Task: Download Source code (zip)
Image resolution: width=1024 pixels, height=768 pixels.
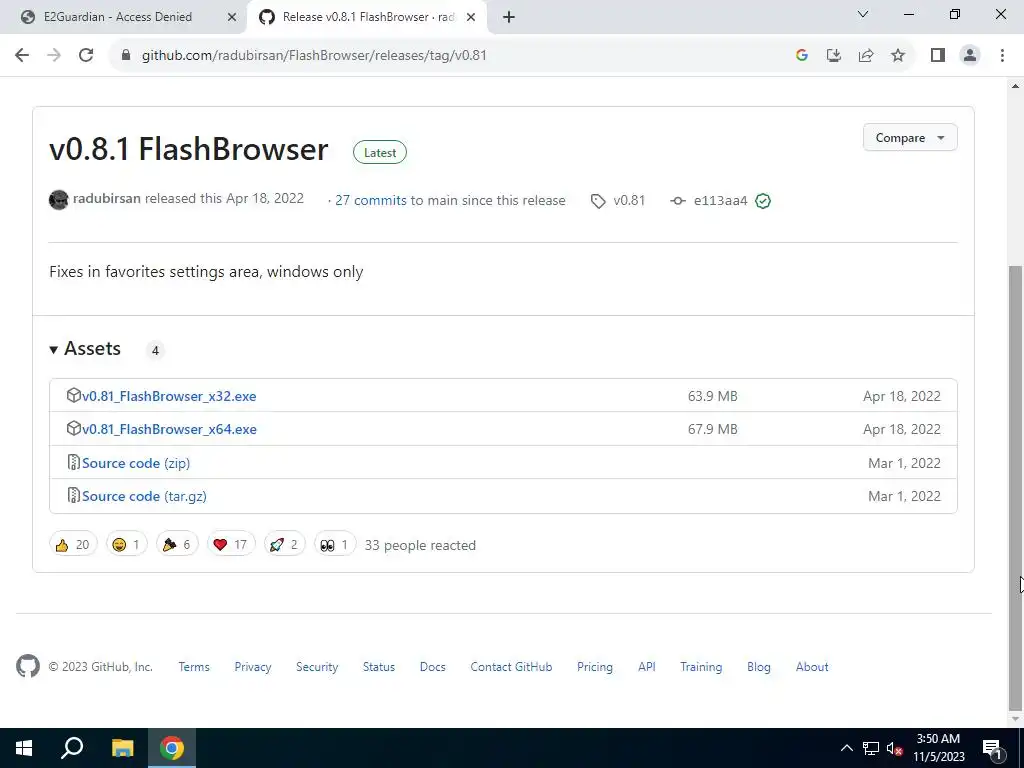Action: click(136, 463)
